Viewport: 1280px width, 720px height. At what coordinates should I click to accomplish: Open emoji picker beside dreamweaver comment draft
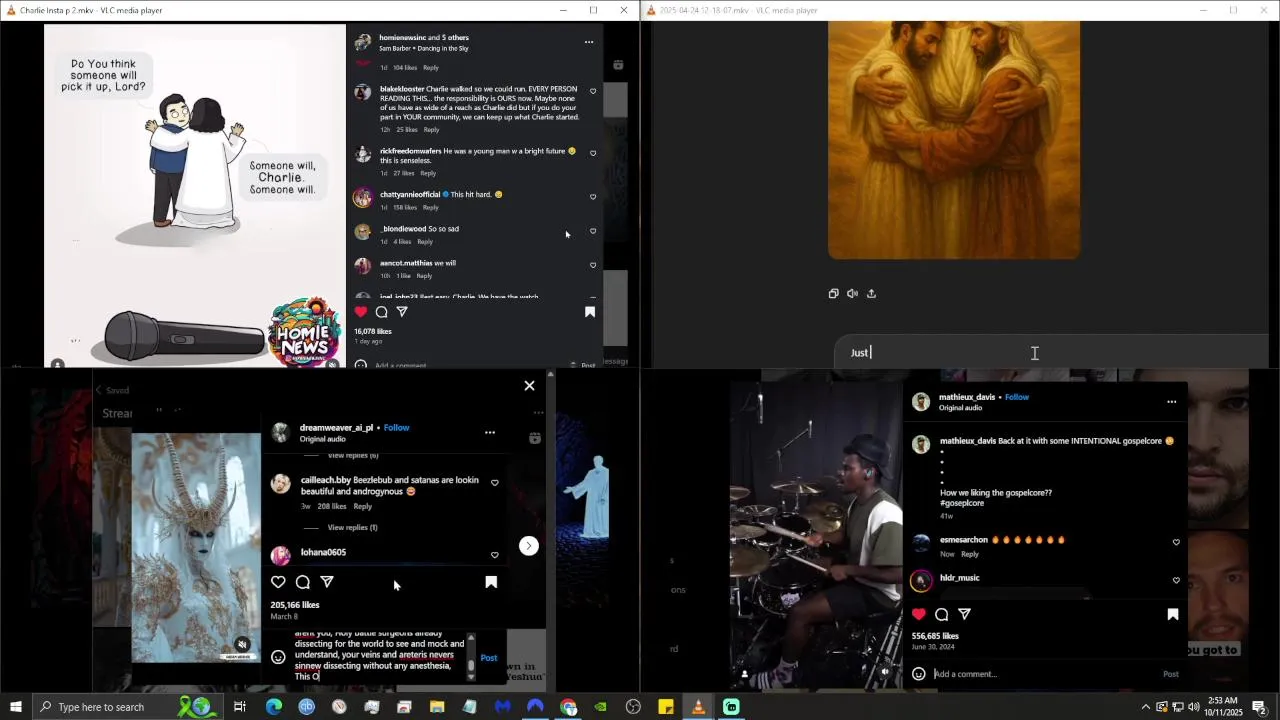click(278, 657)
